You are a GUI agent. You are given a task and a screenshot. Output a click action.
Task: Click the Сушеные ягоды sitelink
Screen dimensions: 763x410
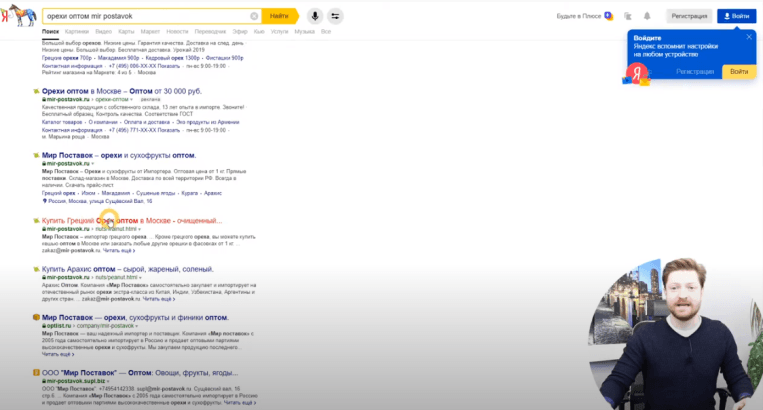(x=155, y=193)
